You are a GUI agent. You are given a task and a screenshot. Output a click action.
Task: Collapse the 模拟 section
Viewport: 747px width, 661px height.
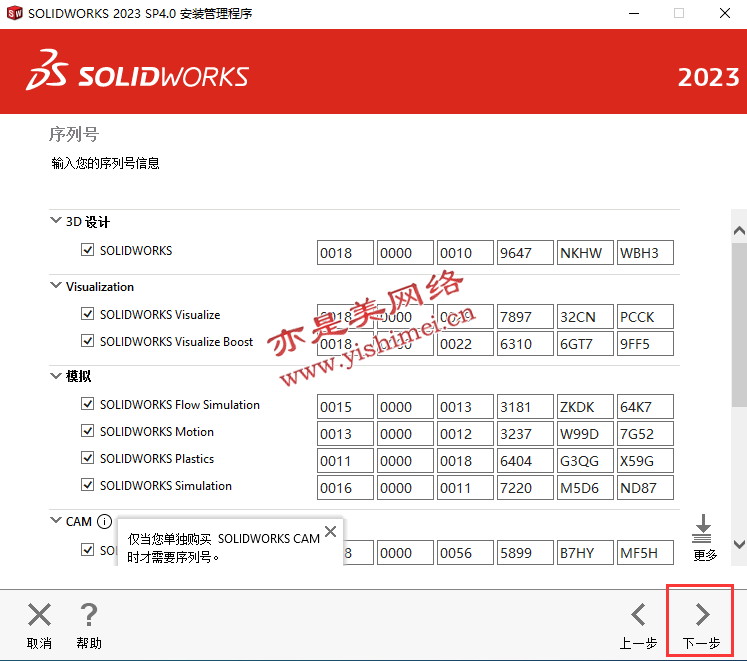click(x=56, y=376)
